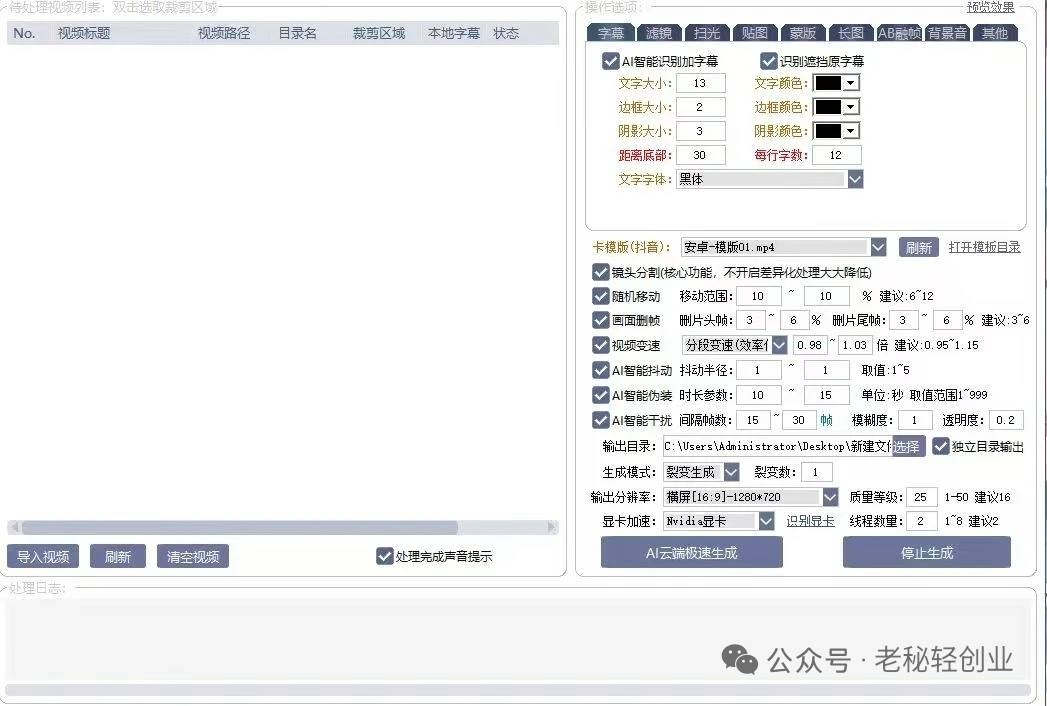The height and width of the screenshot is (706, 1047).
Task: Expand the 卡模版 template dropdown
Action: click(878, 247)
